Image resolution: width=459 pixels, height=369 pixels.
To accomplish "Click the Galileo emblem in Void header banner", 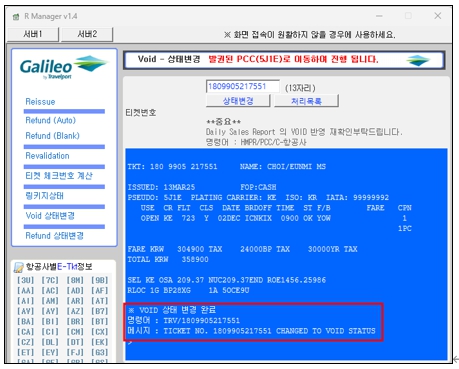I will pyautogui.click(x=418, y=60).
